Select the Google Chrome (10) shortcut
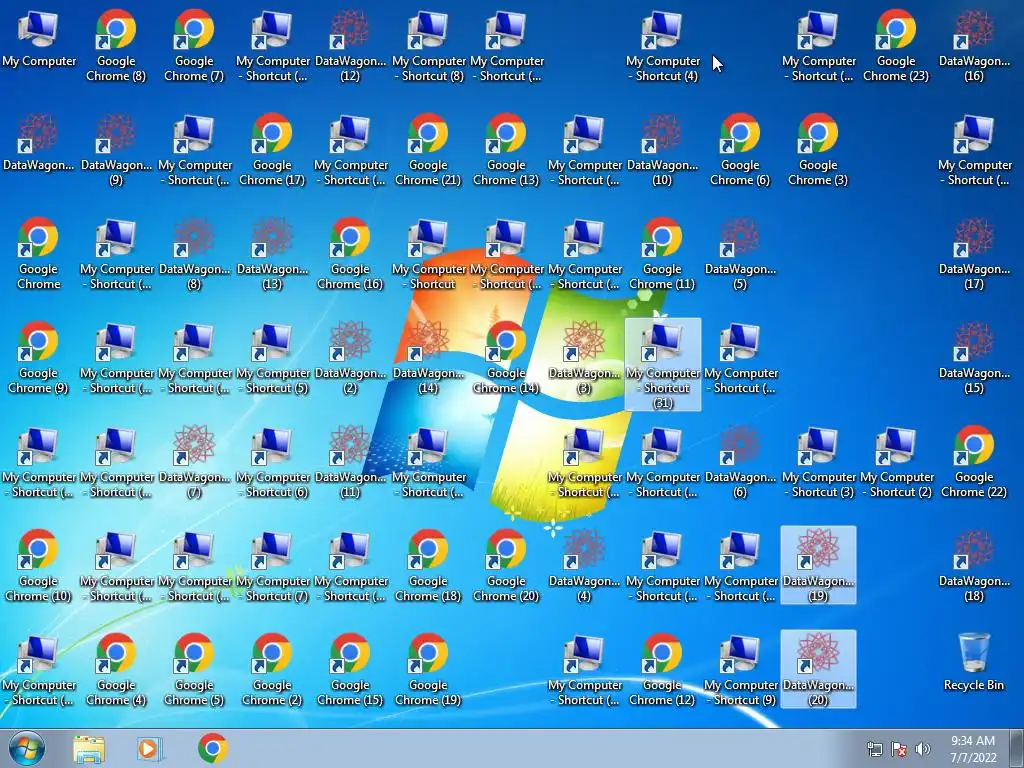1024x768 pixels. tap(39, 566)
